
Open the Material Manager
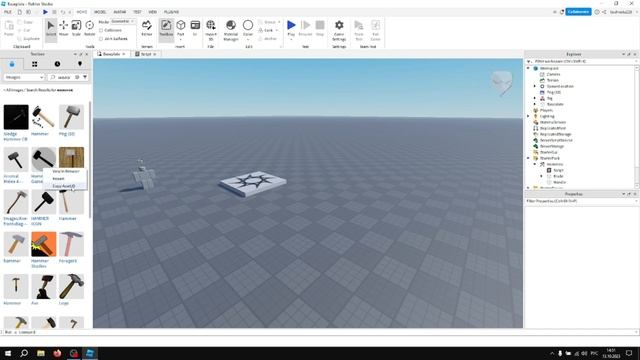231,30
